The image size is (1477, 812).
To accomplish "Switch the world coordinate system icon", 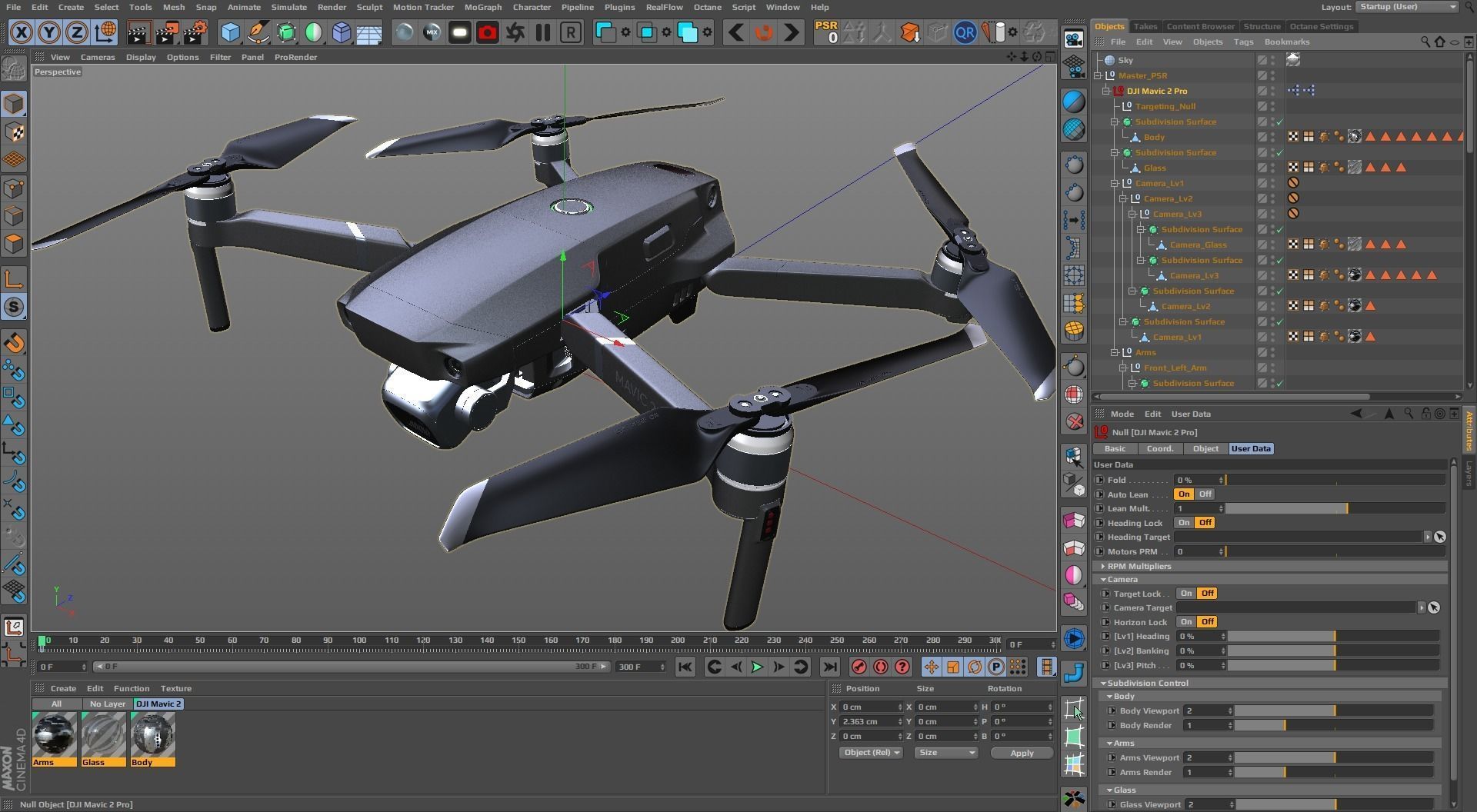I will pyautogui.click(x=105, y=32).
